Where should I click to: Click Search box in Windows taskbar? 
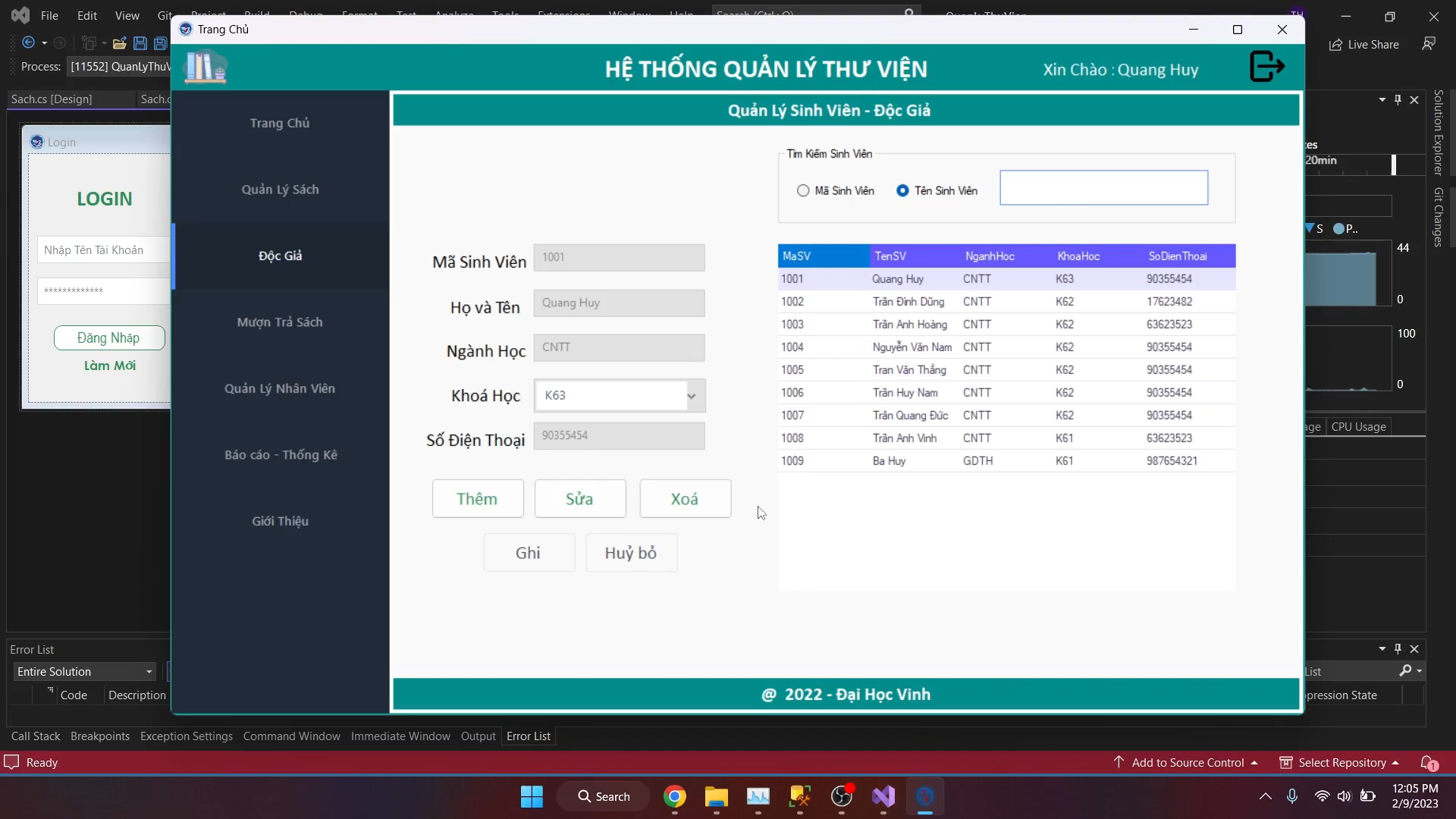pos(604,796)
